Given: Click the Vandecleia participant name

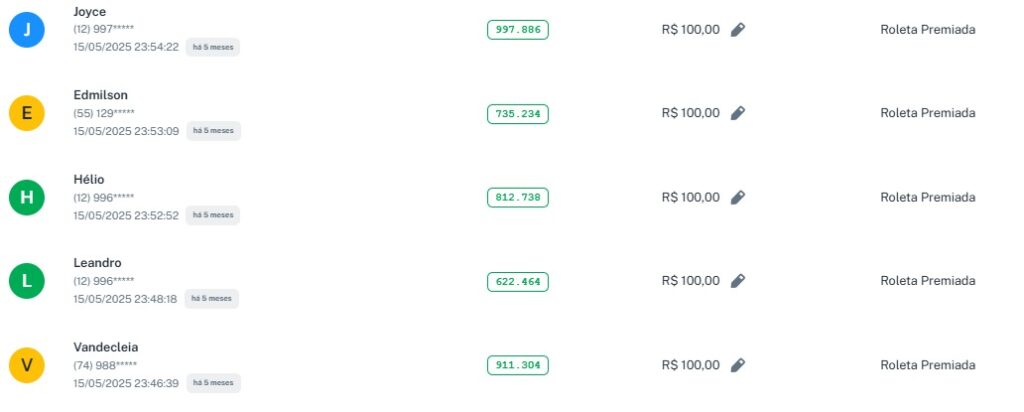Looking at the screenshot, I should (106, 347).
